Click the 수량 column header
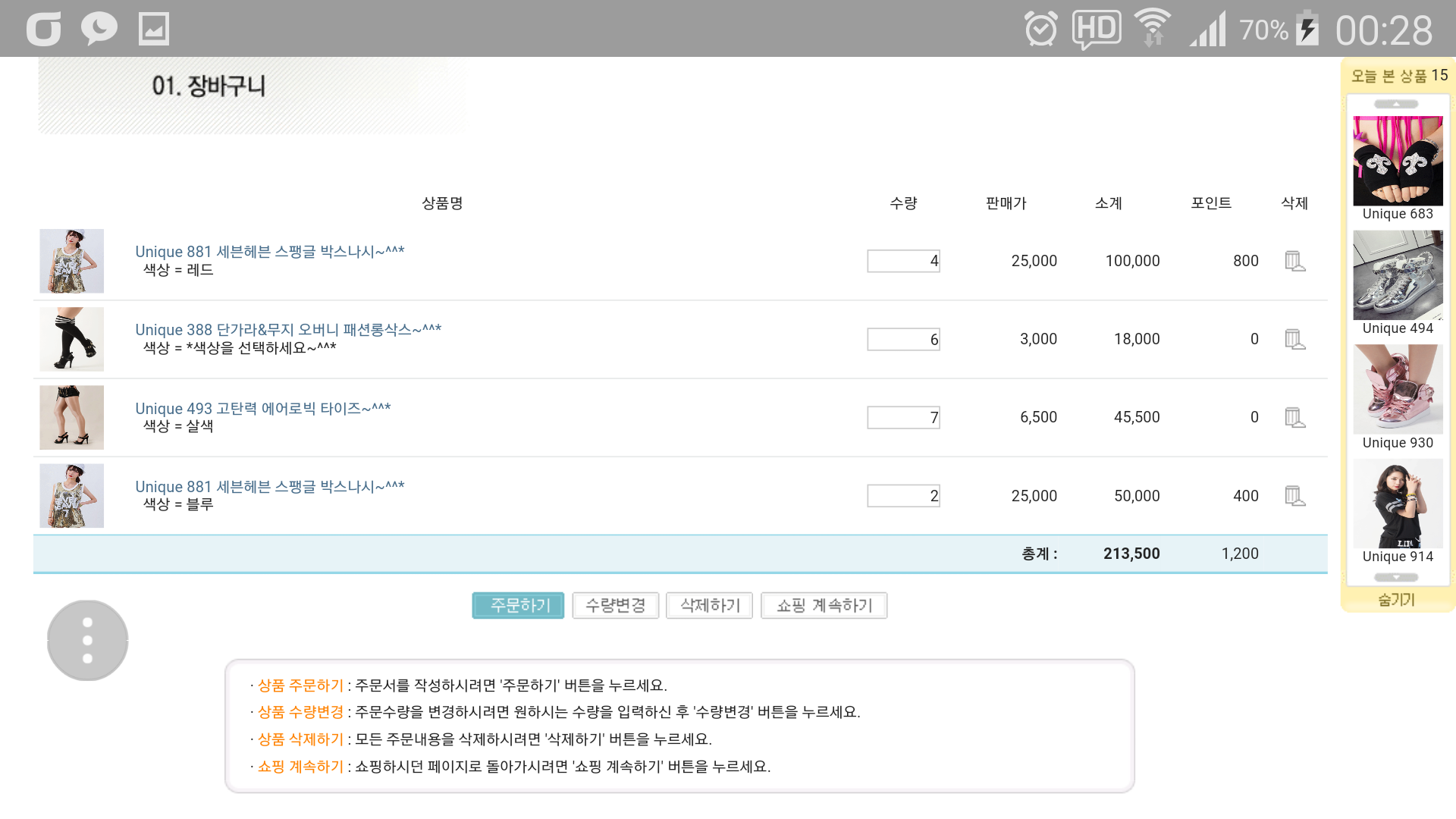Image resolution: width=1456 pixels, height=819 pixels. click(x=904, y=203)
